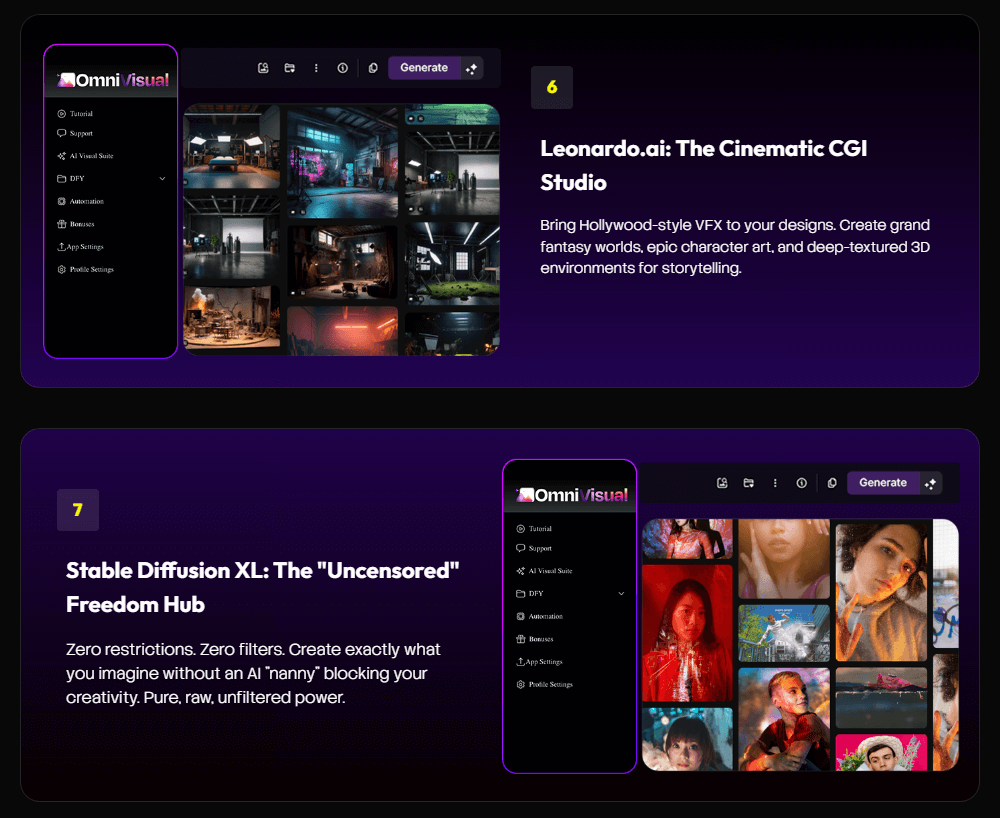The image size is (1000, 818).
Task: Expand DFY menu in the bottom card sidebar
Action: 622,593
